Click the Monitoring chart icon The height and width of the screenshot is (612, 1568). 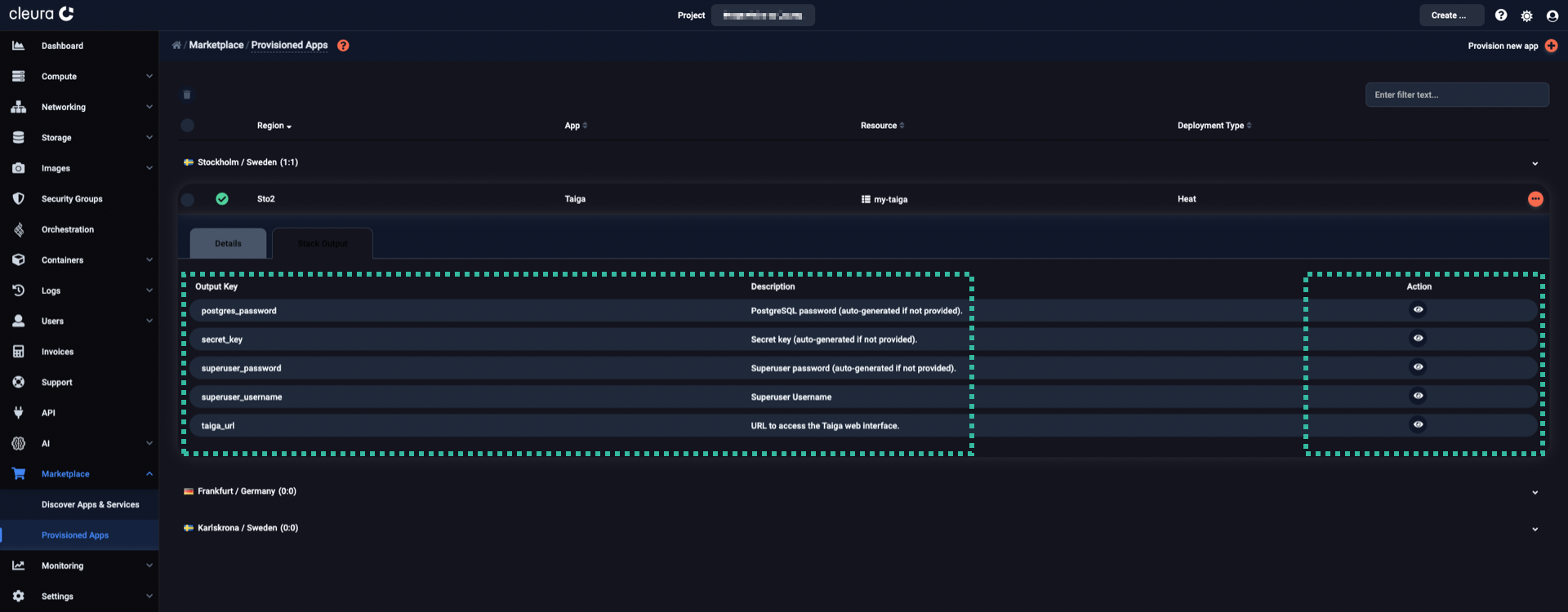pos(18,565)
